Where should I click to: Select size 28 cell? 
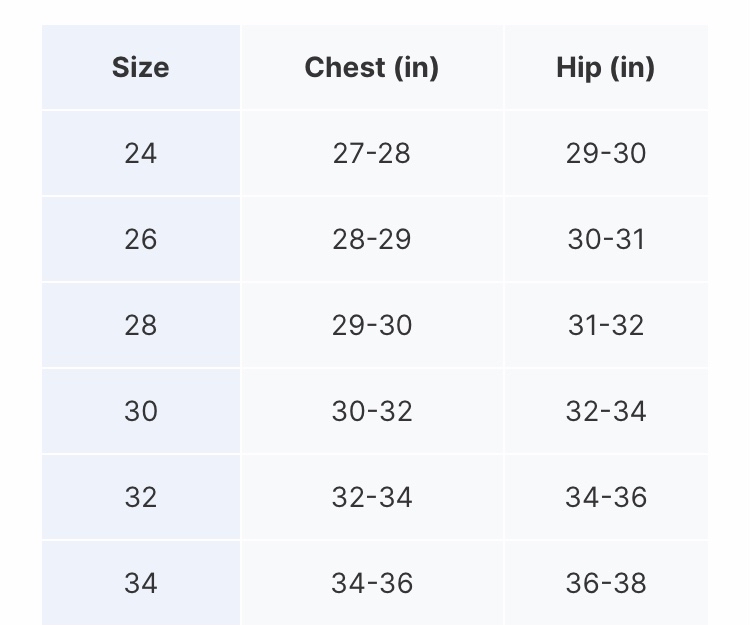point(141,325)
